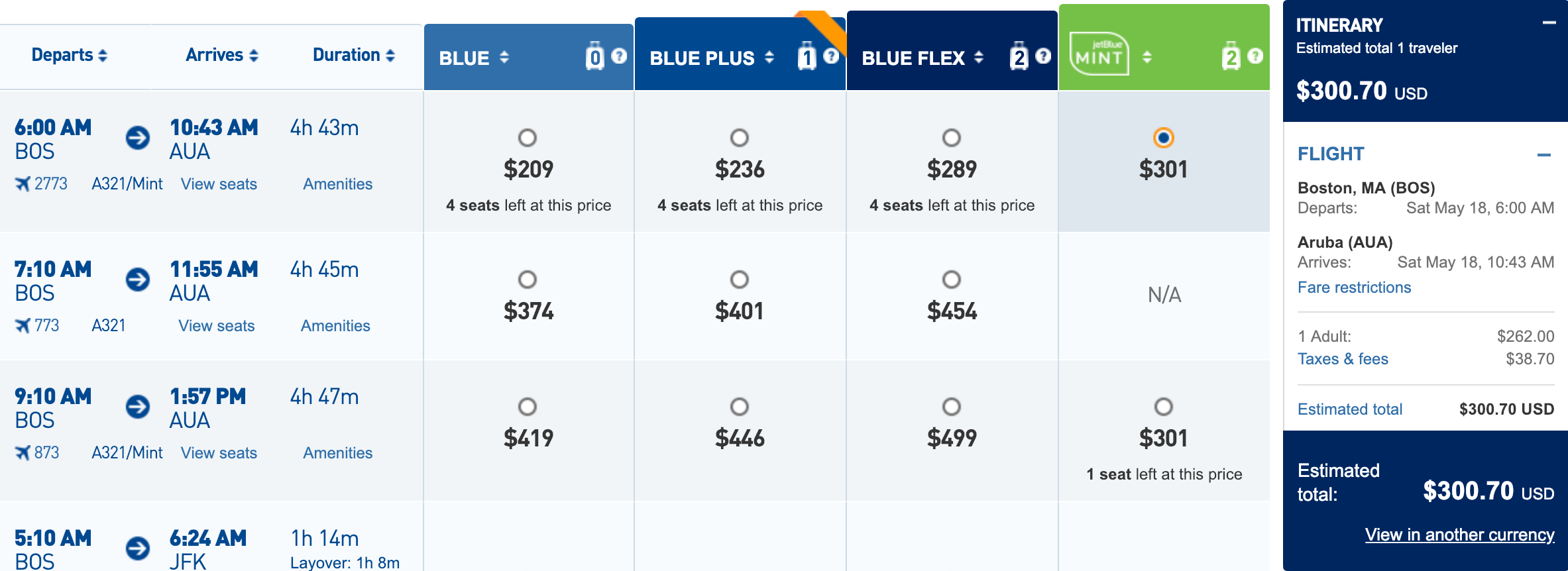Choose the $499 Blue Flex fare

coord(952,407)
